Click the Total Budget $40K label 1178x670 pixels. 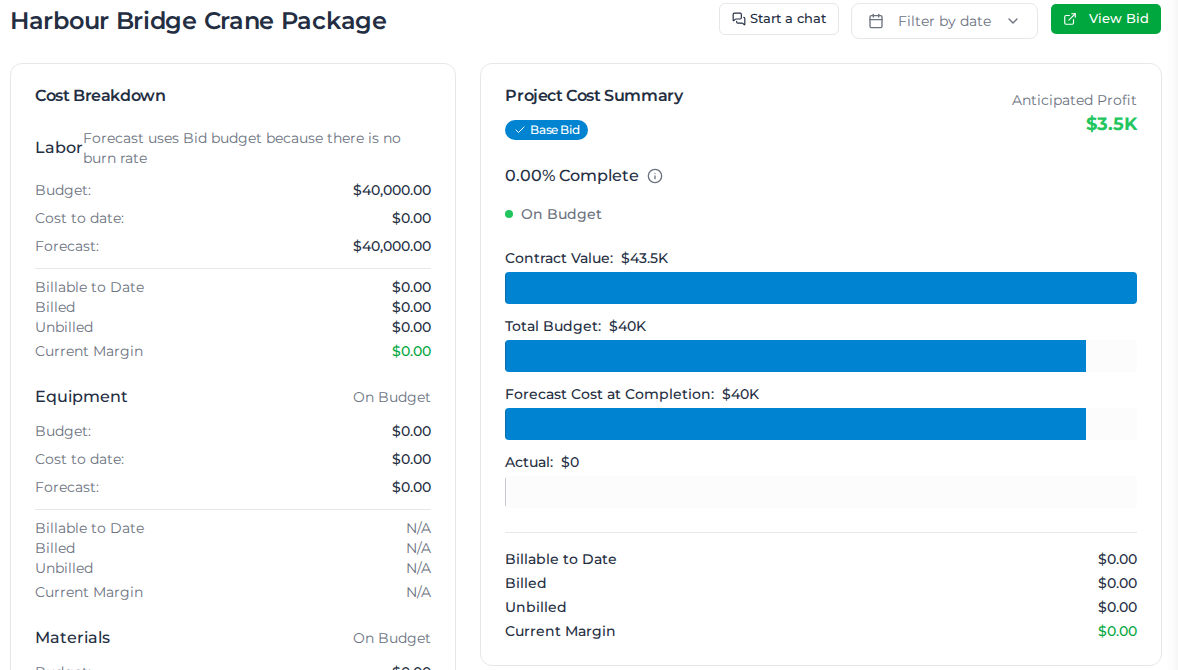click(575, 326)
